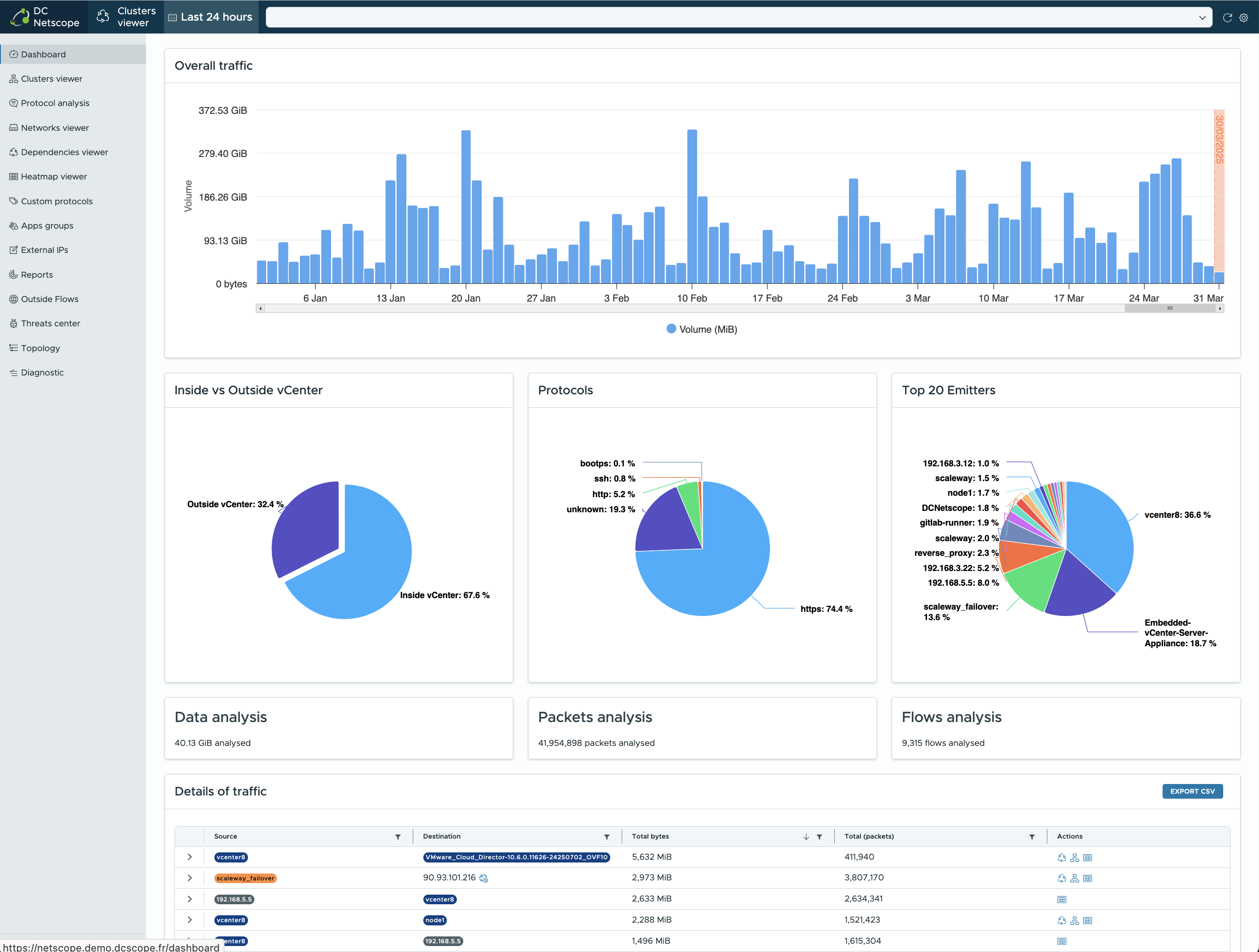Click the chart timeline scrollbar handle
The height and width of the screenshot is (952, 1259).
click(x=1169, y=308)
